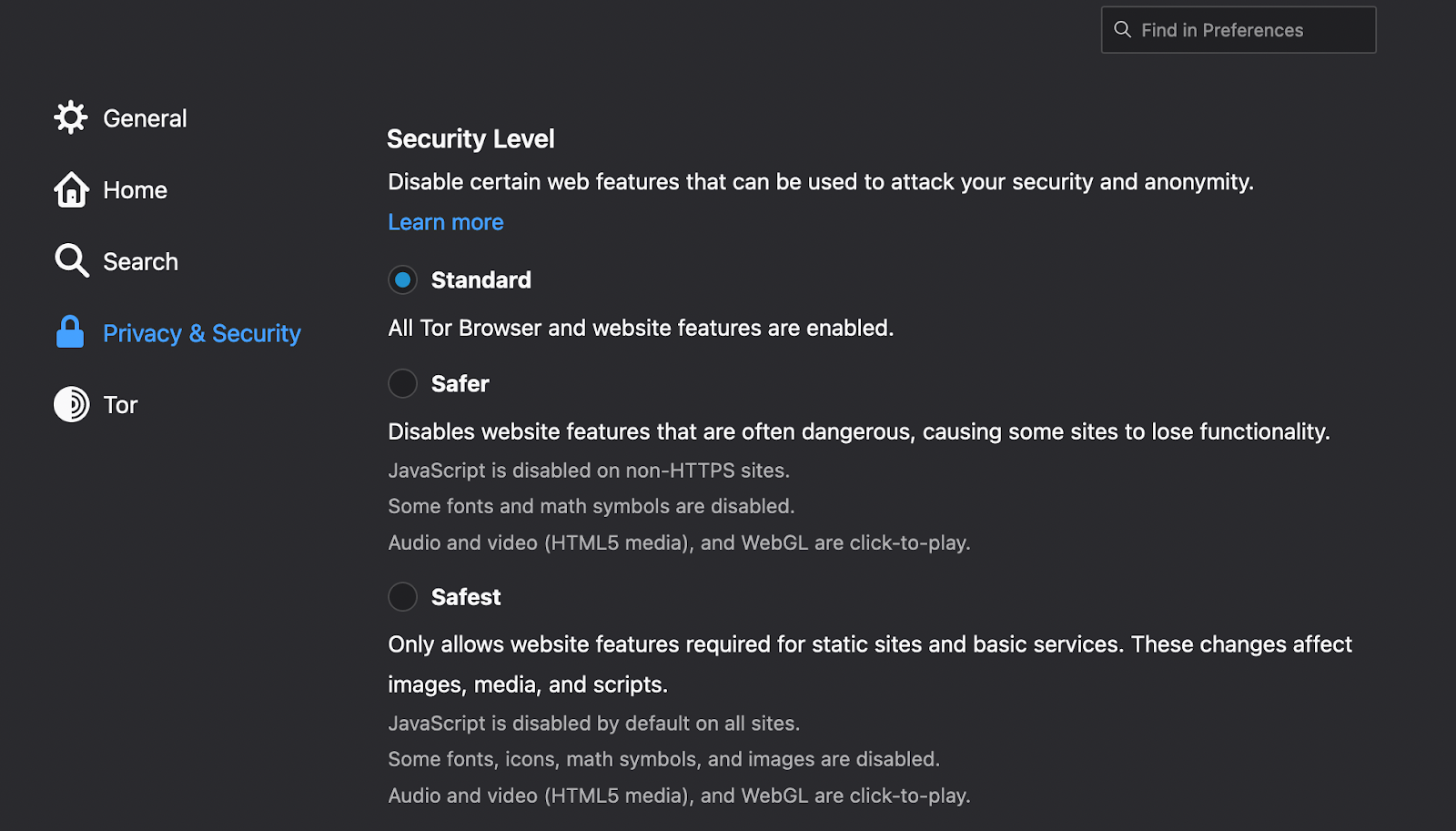Click the Standard label text
This screenshot has height=831, width=1456.
480,280
